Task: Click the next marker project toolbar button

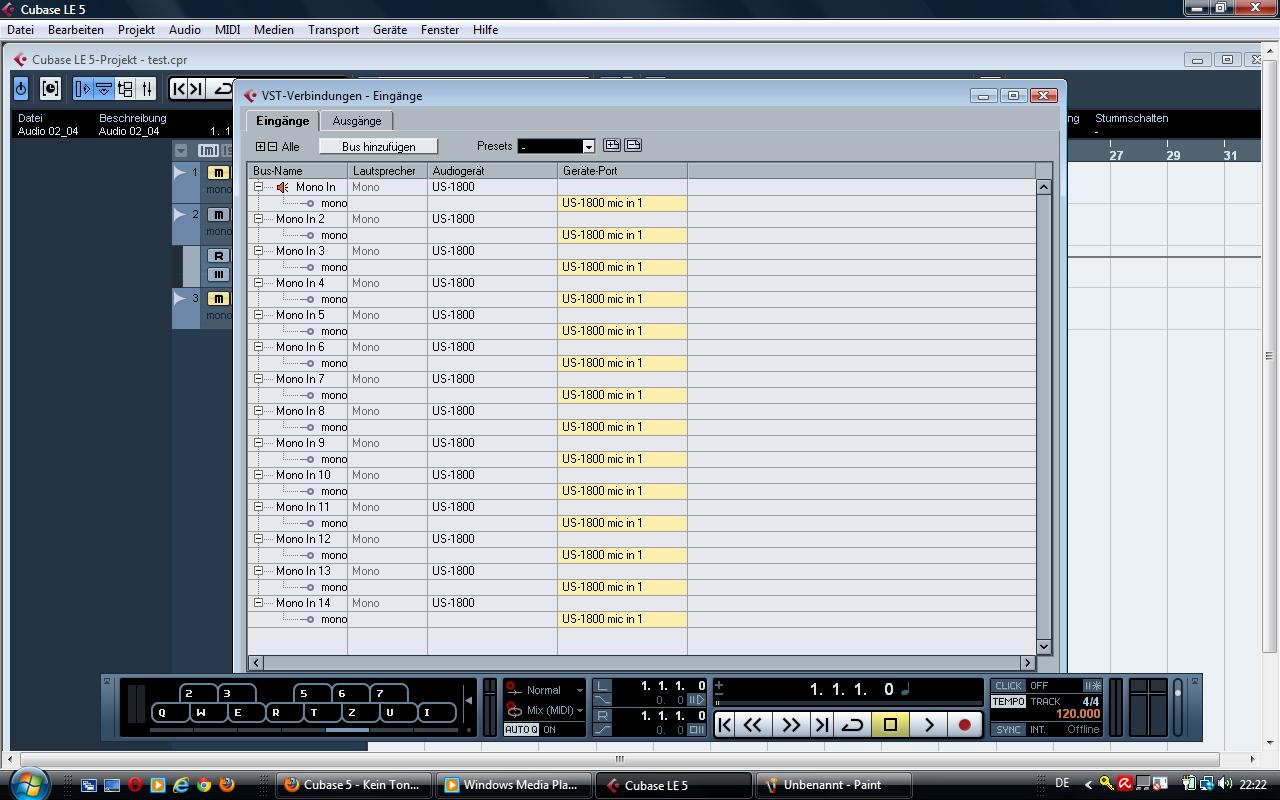Action: click(197, 89)
